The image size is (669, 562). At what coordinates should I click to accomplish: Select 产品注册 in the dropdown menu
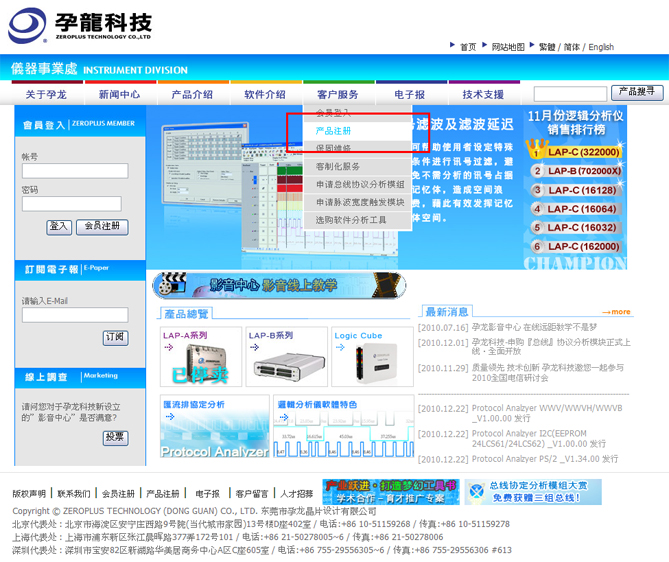click(x=358, y=131)
